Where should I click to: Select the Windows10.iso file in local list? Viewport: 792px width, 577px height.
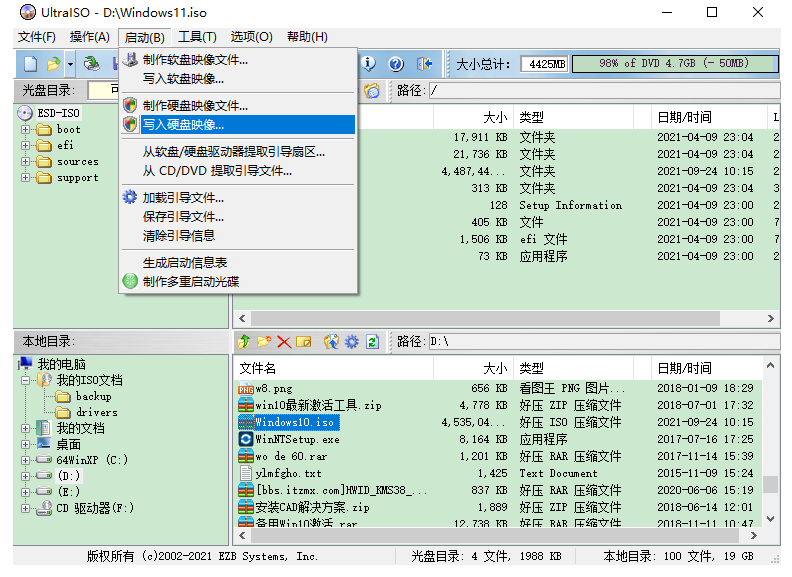281,422
